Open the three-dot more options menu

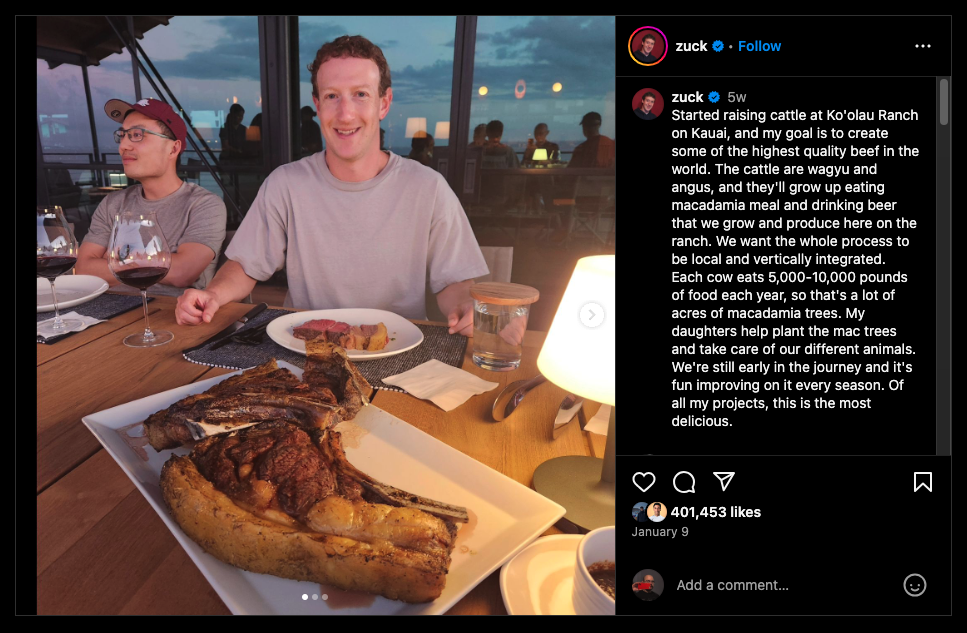(923, 46)
